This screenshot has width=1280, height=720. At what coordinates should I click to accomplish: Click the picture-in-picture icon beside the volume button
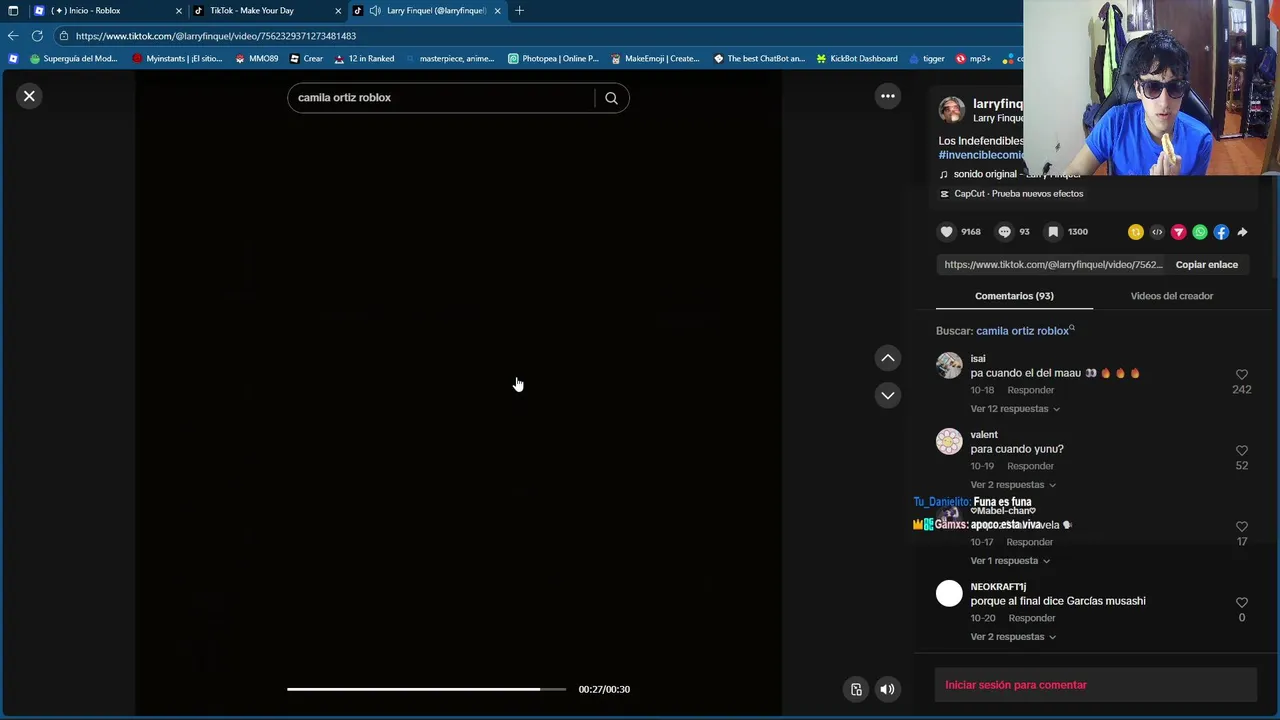pos(856,689)
